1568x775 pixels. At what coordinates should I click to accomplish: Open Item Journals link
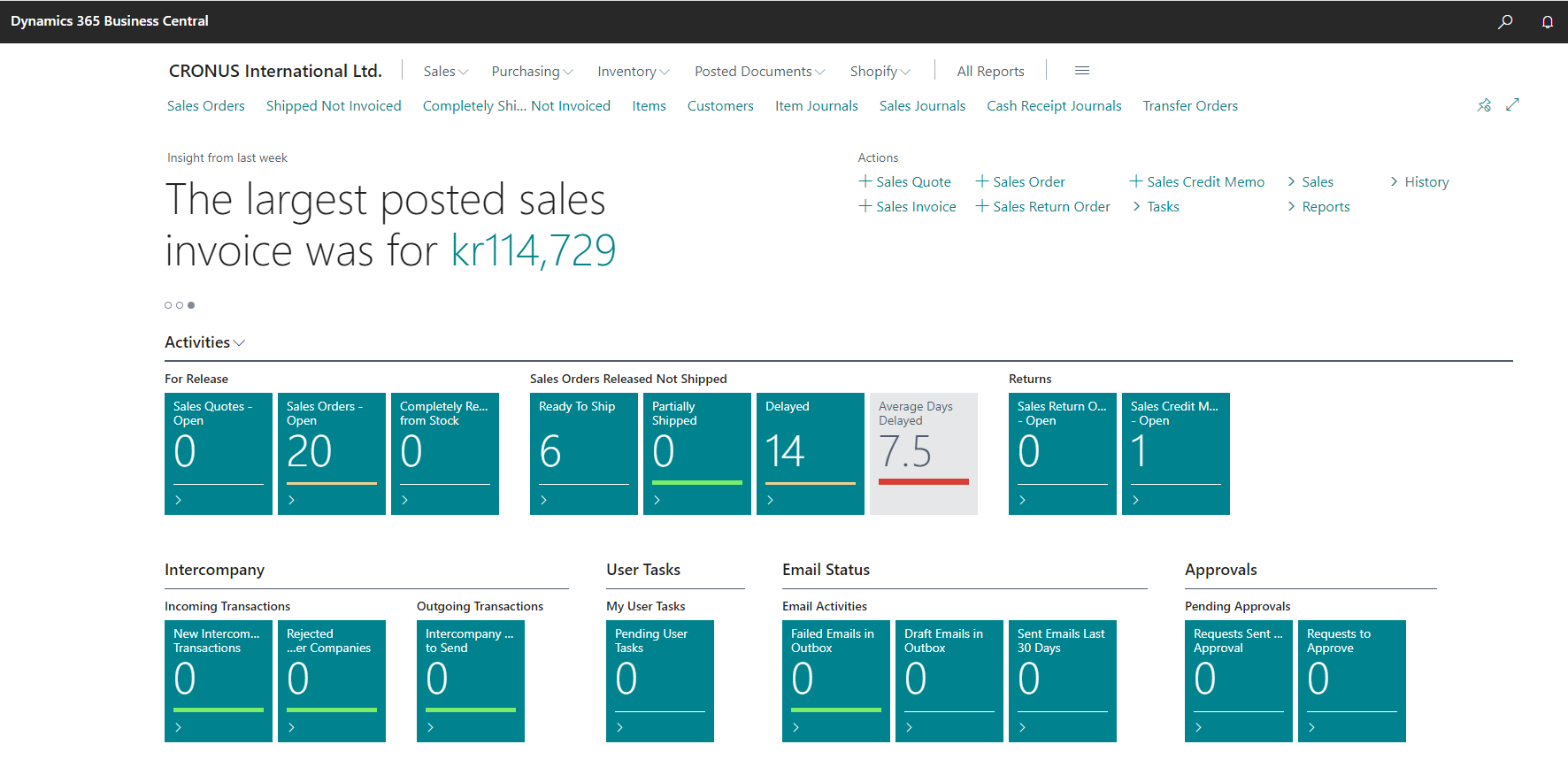tap(817, 105)
